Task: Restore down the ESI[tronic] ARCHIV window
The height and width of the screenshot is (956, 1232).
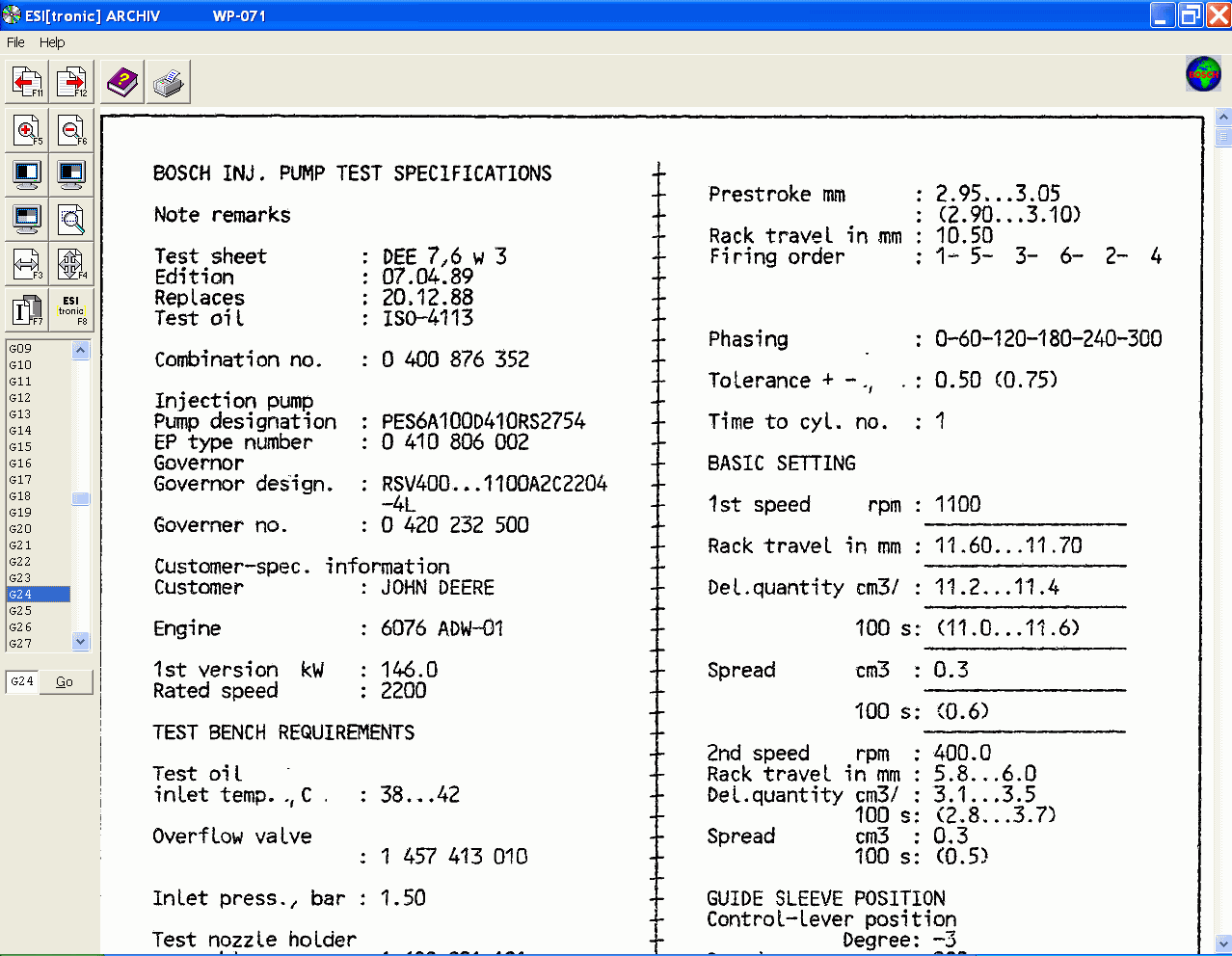Action: pos(1192,15)
